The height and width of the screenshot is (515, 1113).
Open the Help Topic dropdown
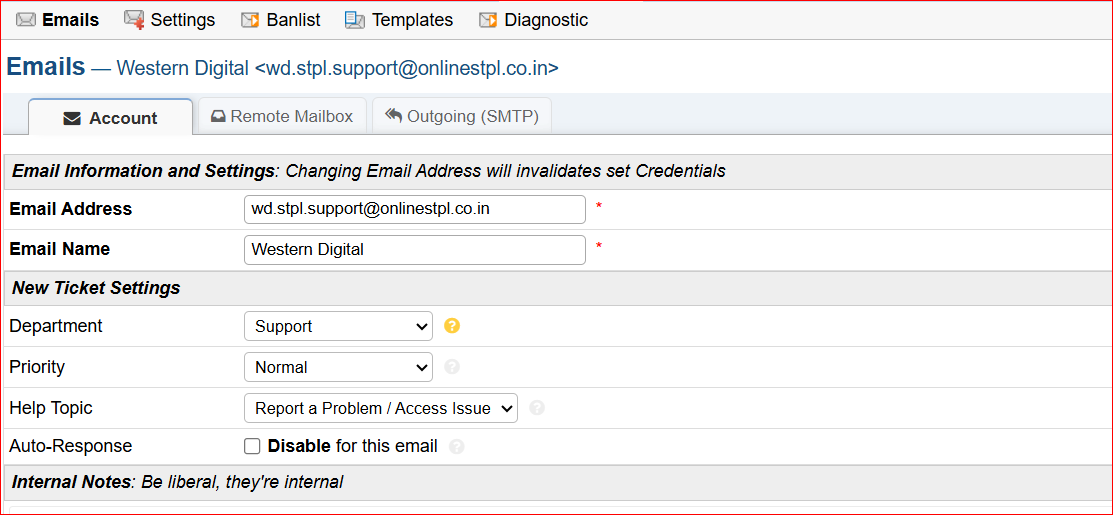tap(380, 408)
